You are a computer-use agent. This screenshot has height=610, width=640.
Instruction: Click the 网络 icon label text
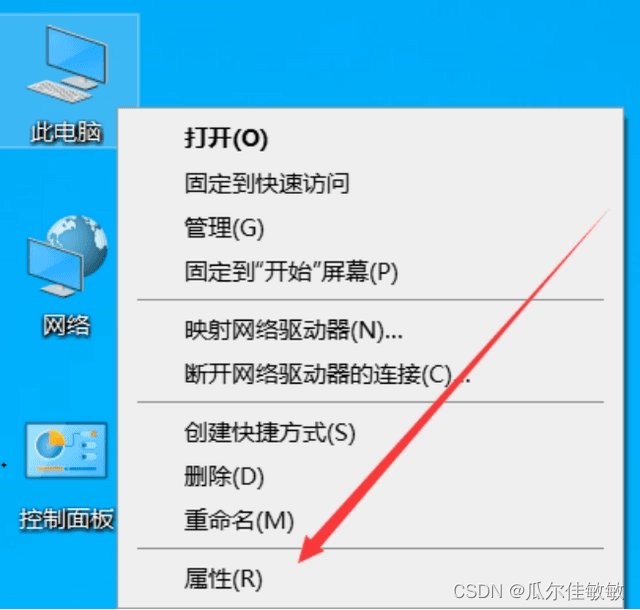[x=67, y=326]
